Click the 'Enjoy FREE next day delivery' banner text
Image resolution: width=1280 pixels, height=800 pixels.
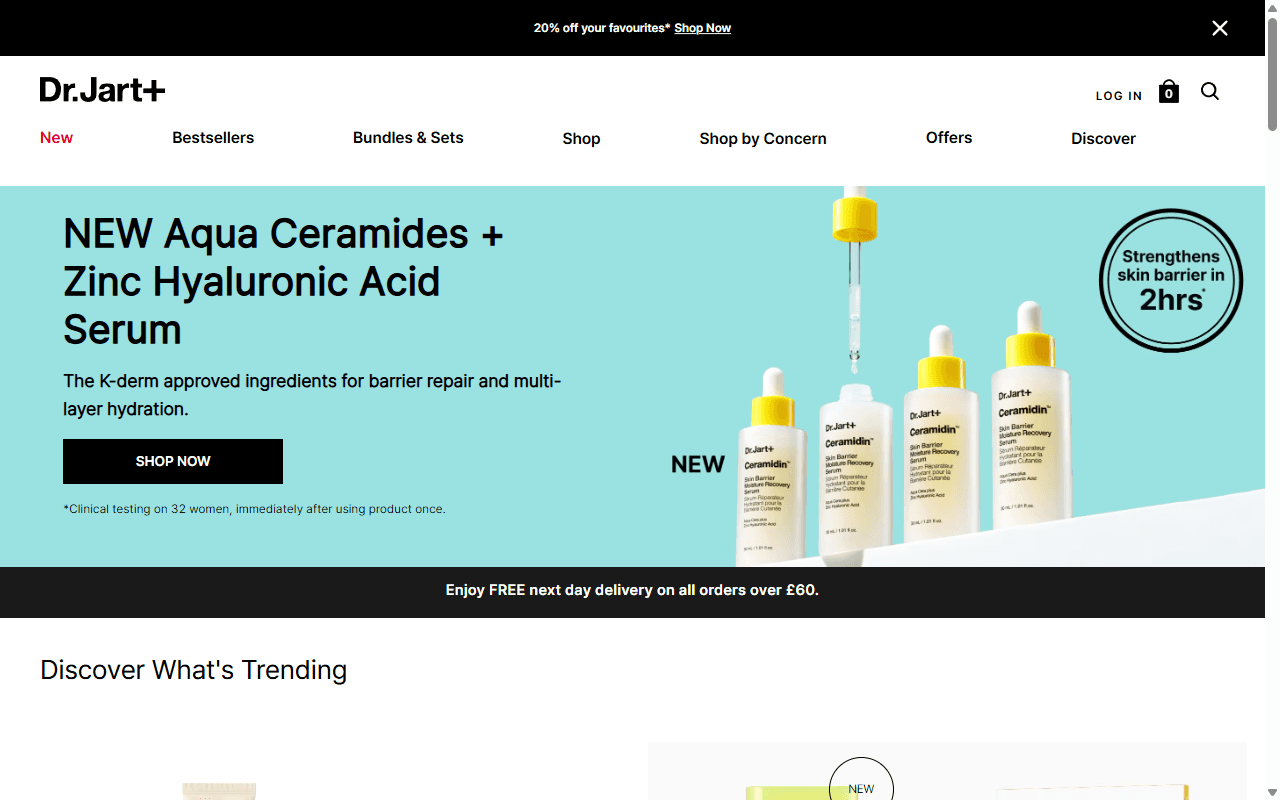[632, 590]
